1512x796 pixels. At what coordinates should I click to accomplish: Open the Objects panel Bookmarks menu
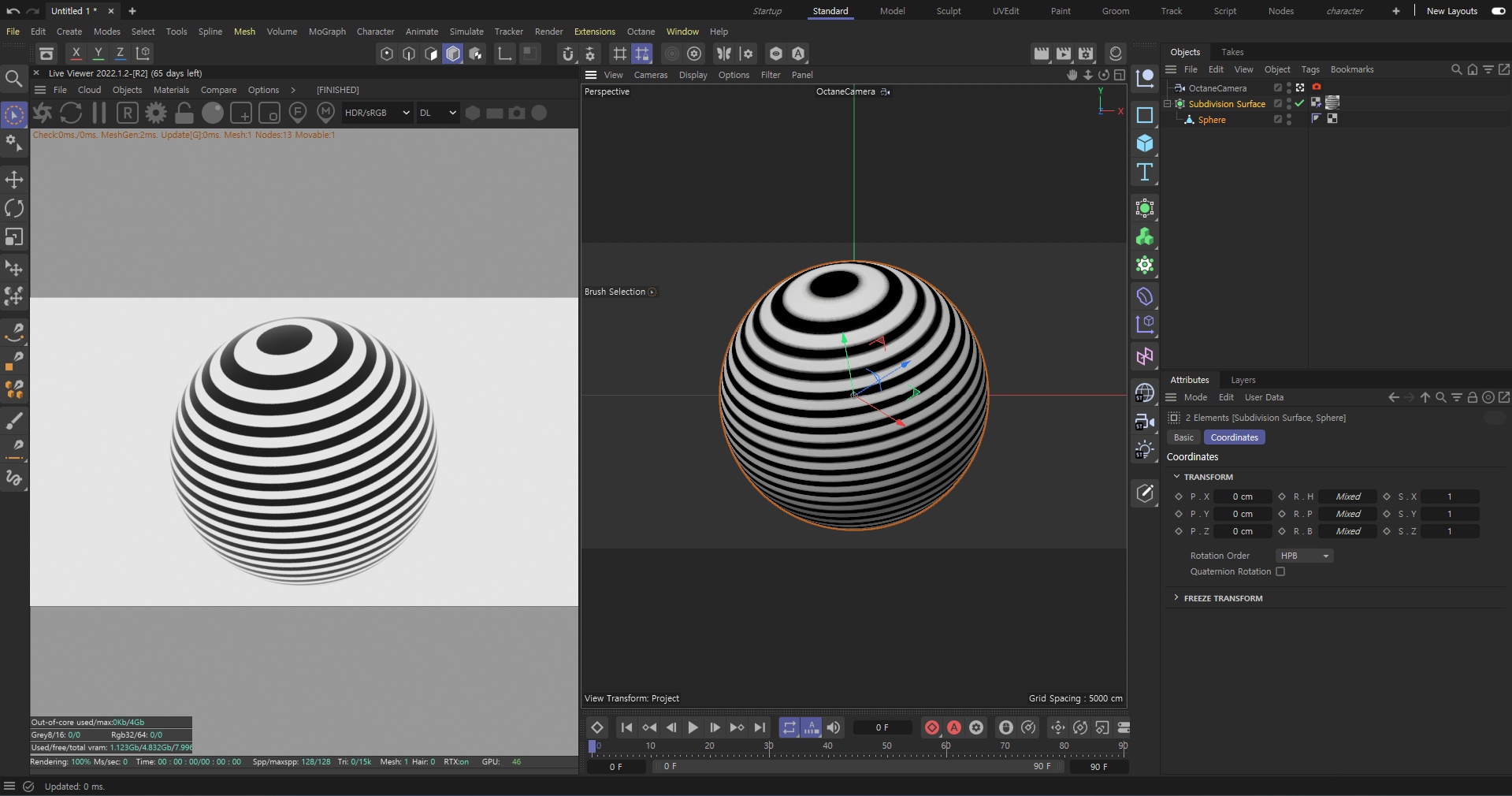click(x=1352, y=69)
